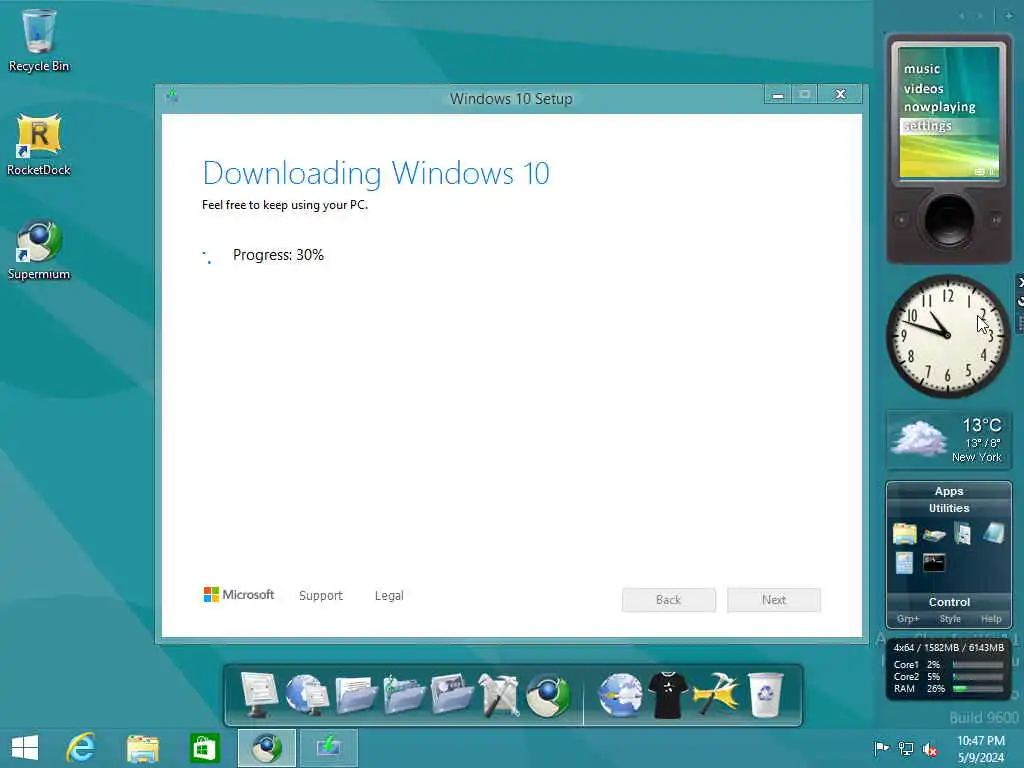
Task: Open File Explorer from taskbar
Action: pyautogui.click(x=142, y=748)
